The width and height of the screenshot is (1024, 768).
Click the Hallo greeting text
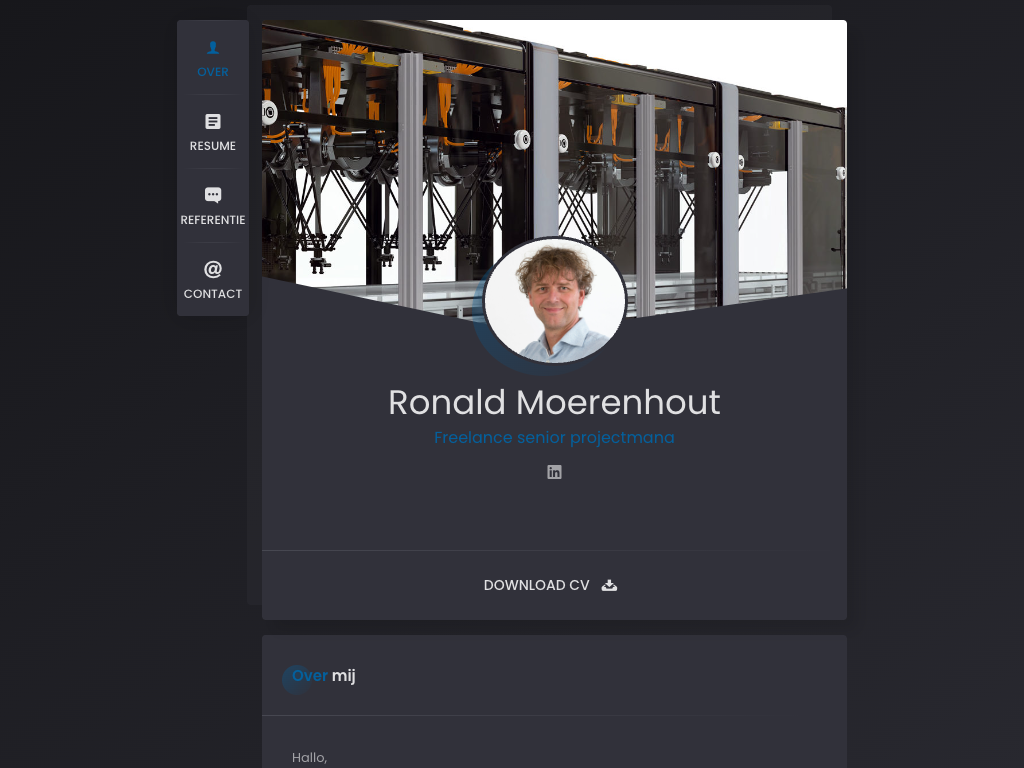click(309, 758)
